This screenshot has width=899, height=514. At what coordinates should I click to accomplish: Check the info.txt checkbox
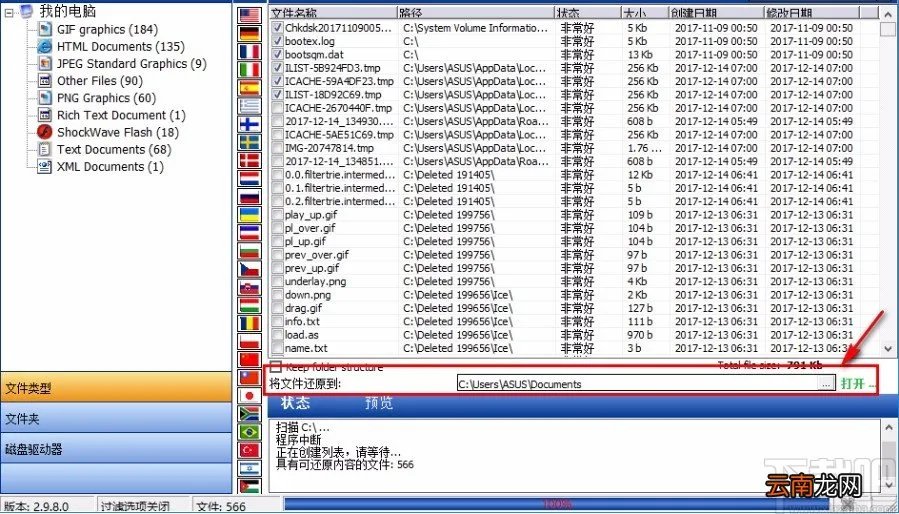pyautogui.click(x=277, y=321)
